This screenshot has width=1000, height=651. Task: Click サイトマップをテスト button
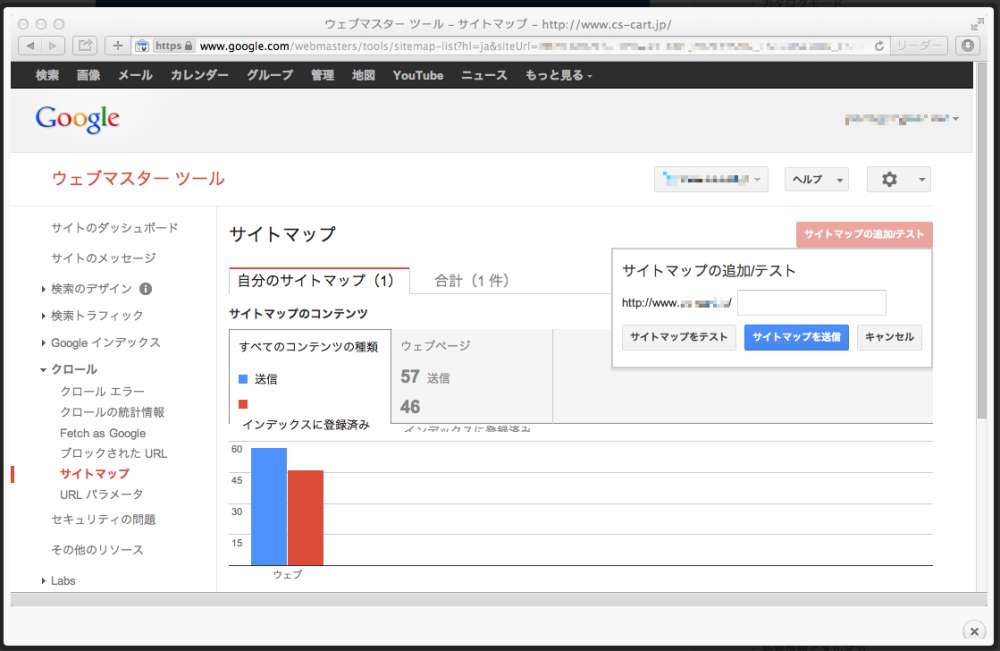pyautogui.click(x=678, y=337)
